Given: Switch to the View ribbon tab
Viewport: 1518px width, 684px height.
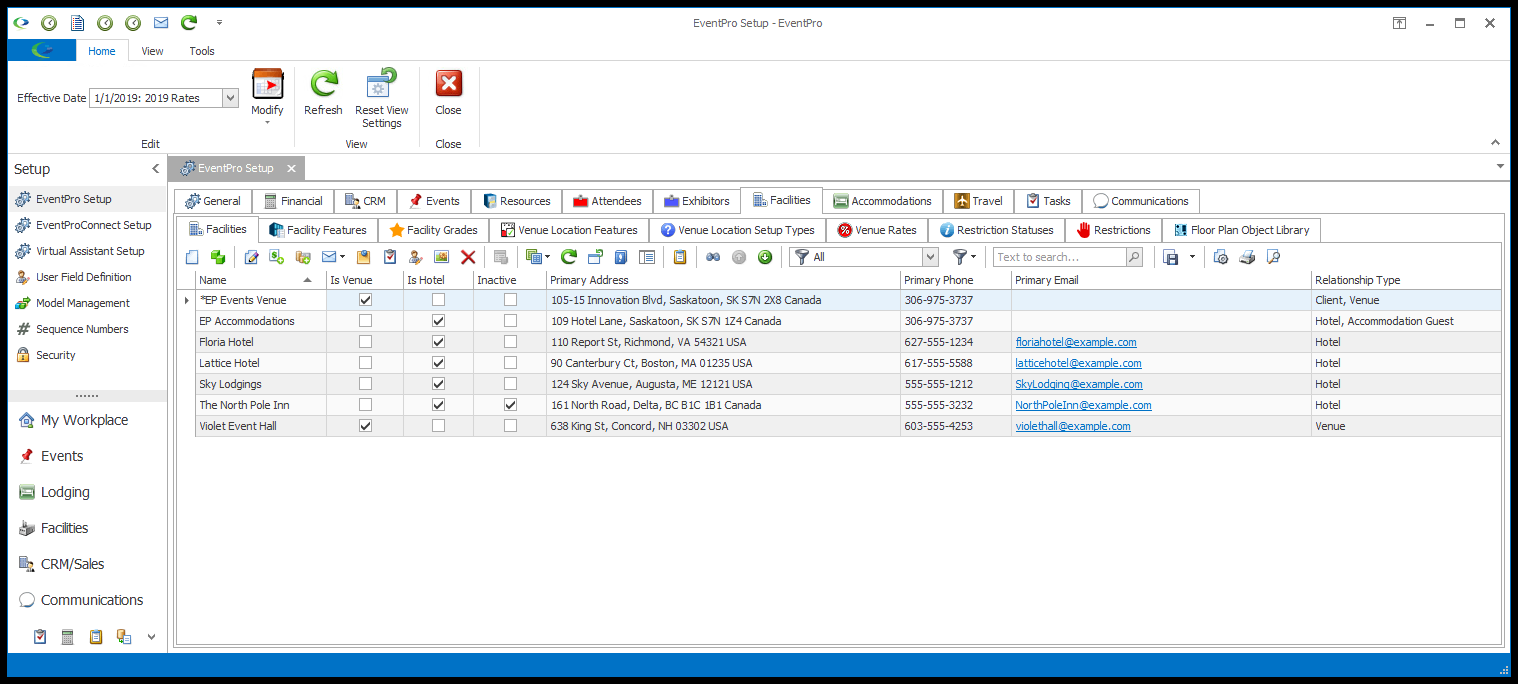Looking at the screenshot, I should point(152,51).
